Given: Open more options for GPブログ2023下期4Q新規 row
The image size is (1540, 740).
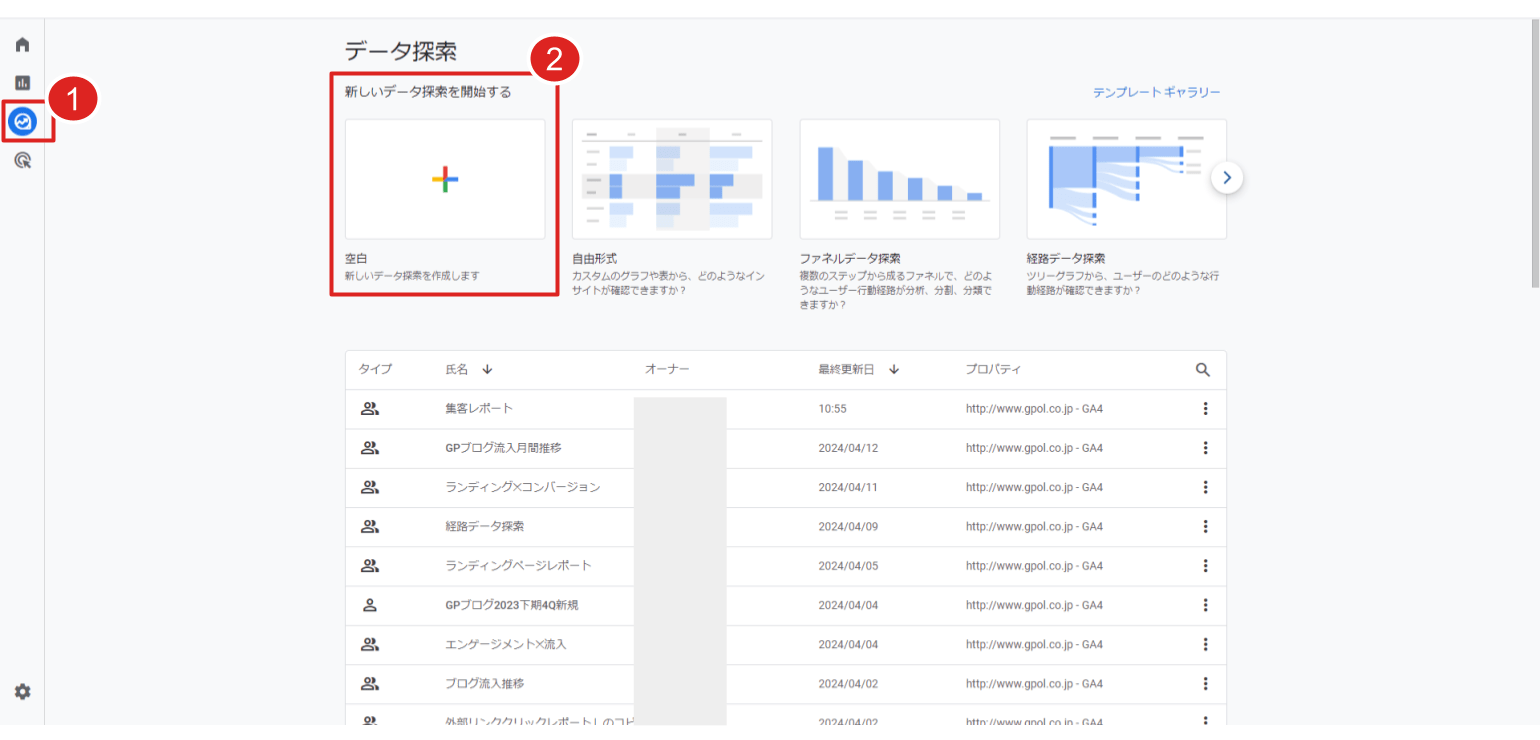Looking at the screenshot, I should pos(1205,605).
